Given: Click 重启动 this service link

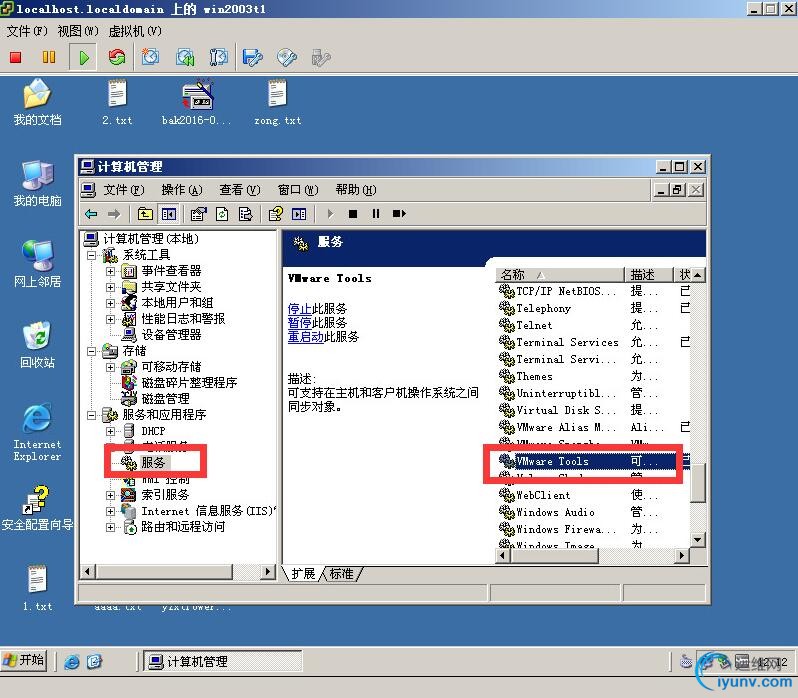Looking at the screenshot, I should (x=306, y=337).
